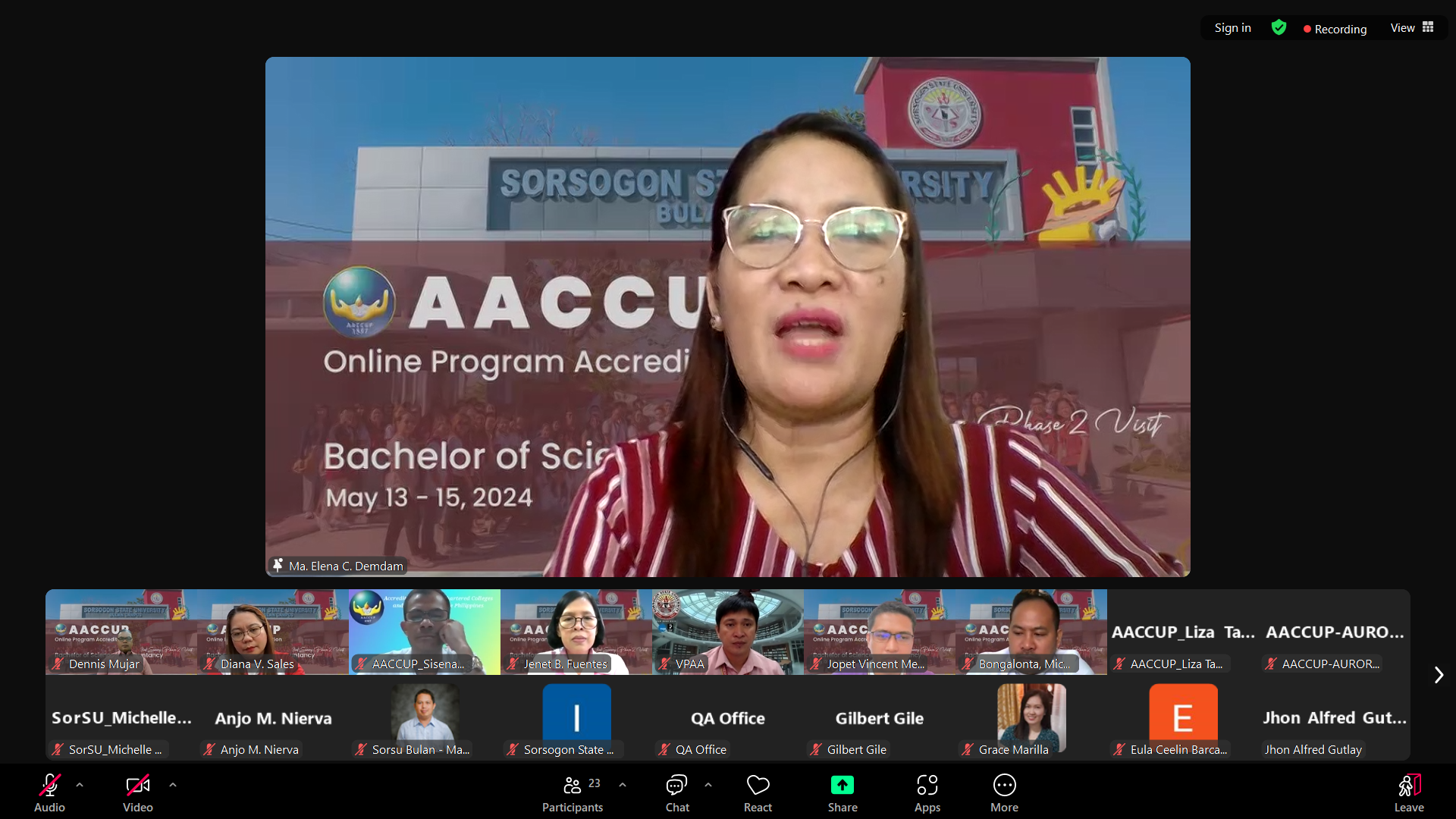Click the red Recording indicator
Image resolution: width=1456 pixels, height=819 pixels.
(x=1335, y=29)
